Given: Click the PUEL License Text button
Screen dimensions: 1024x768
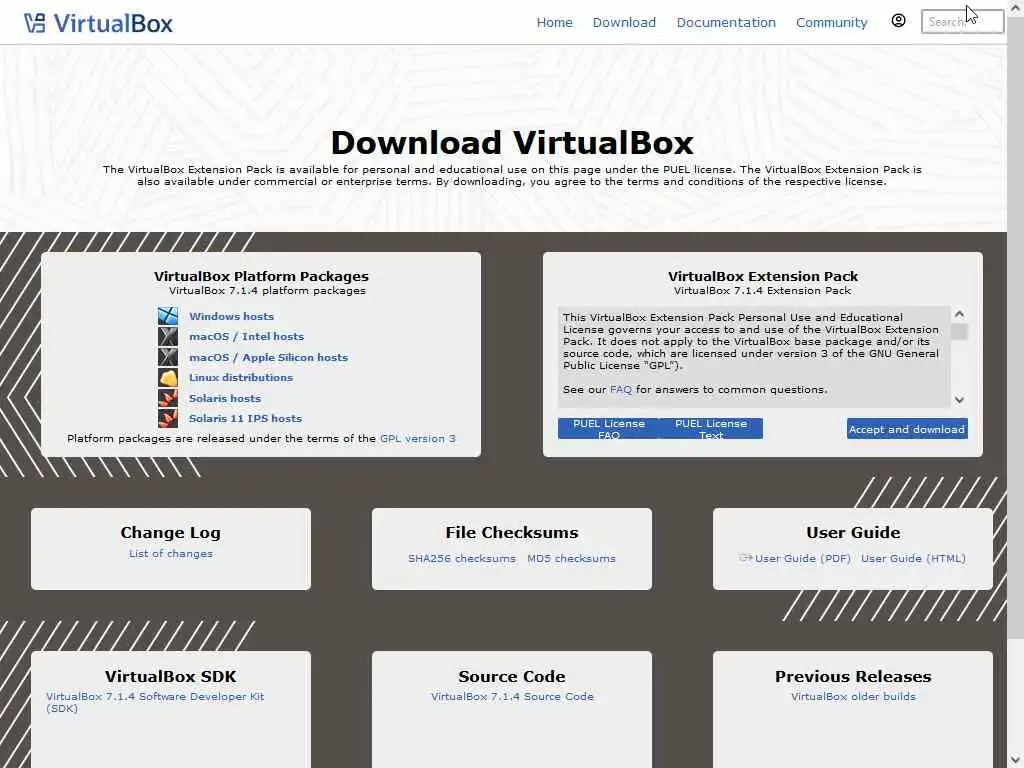Looking at the screenshot, I should tap(711, 428).
